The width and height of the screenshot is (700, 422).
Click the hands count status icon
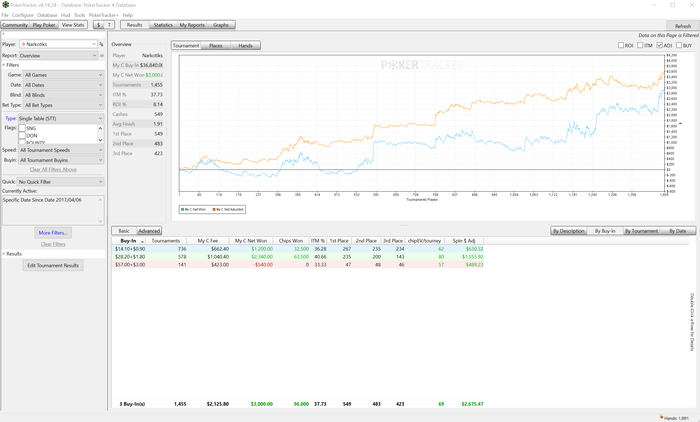tap(661, 417)
